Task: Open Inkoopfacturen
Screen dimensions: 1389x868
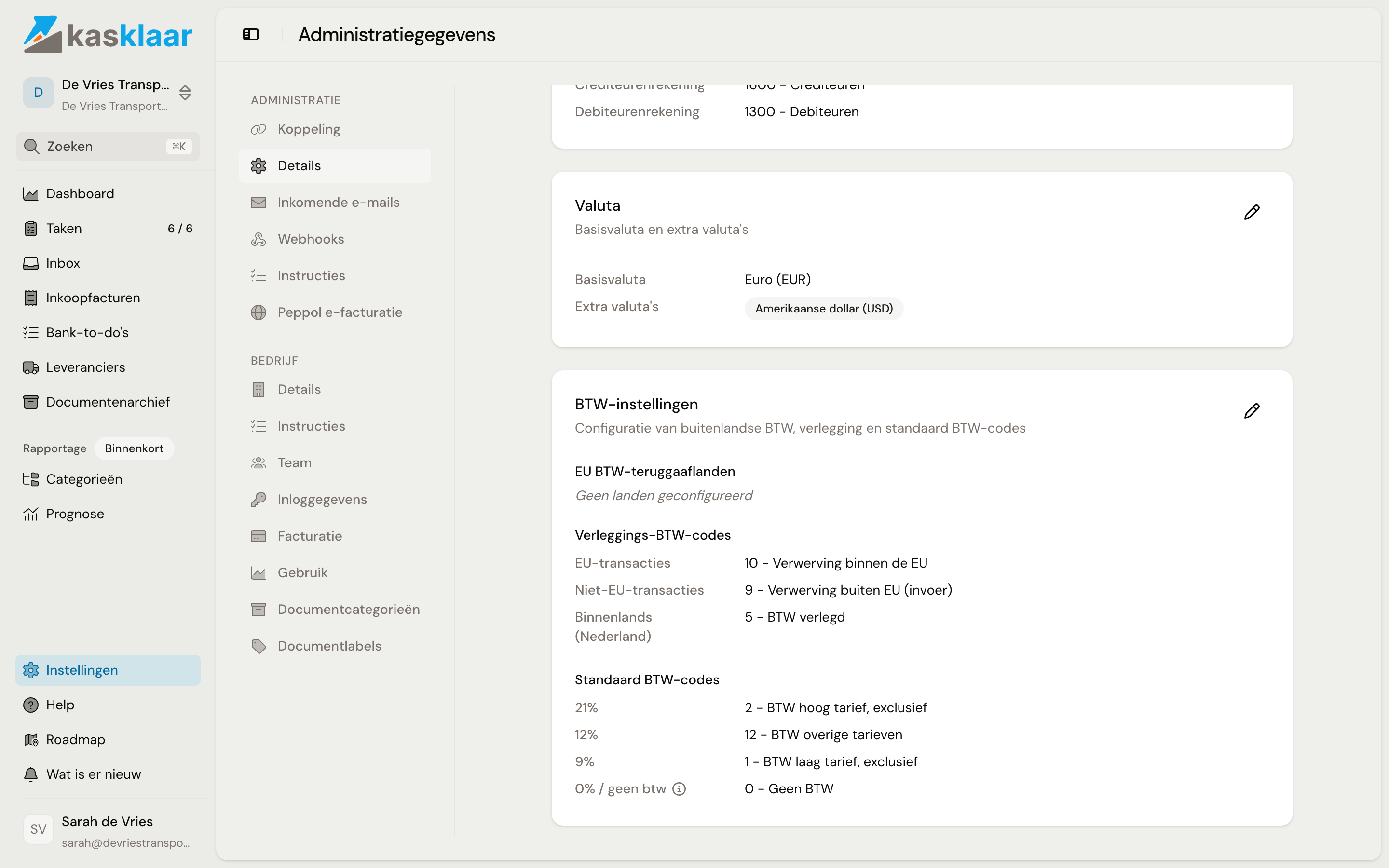Action: pyautogui.click(x=108, y=298)
